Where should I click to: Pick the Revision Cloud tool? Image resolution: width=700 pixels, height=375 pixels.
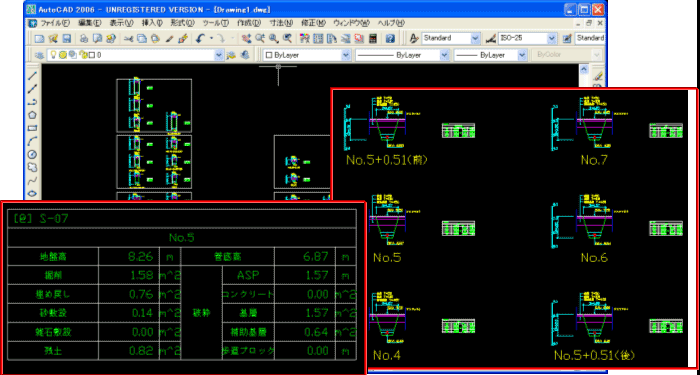click(x=32, y=167)
